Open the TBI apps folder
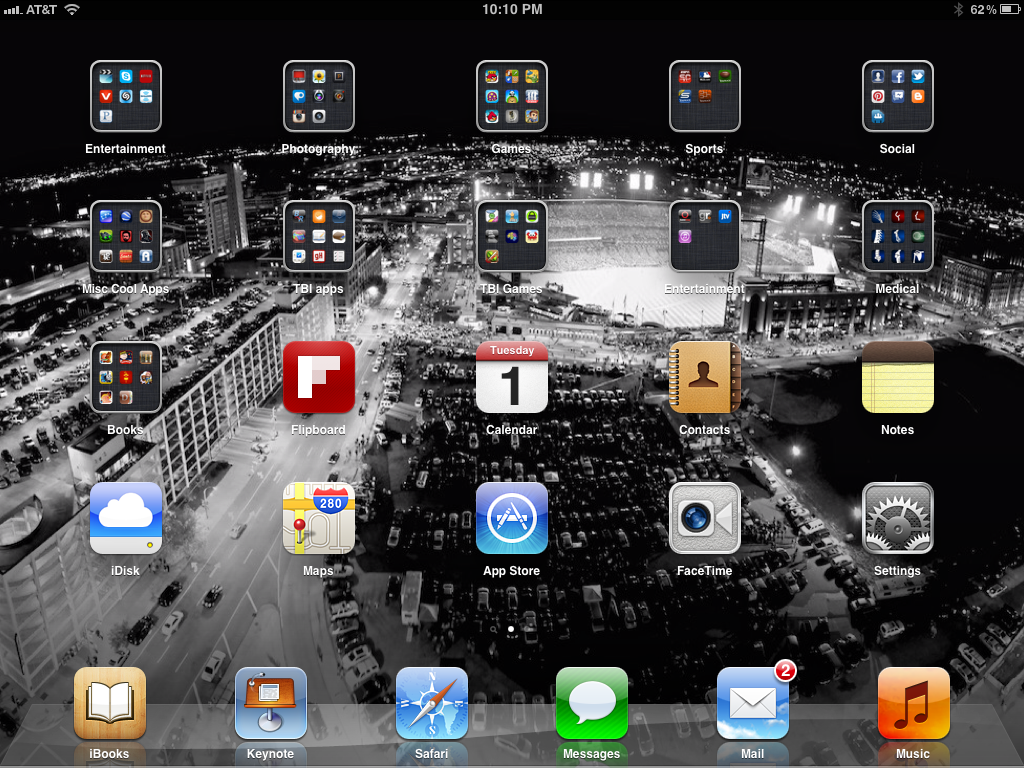 click(319, 236)
